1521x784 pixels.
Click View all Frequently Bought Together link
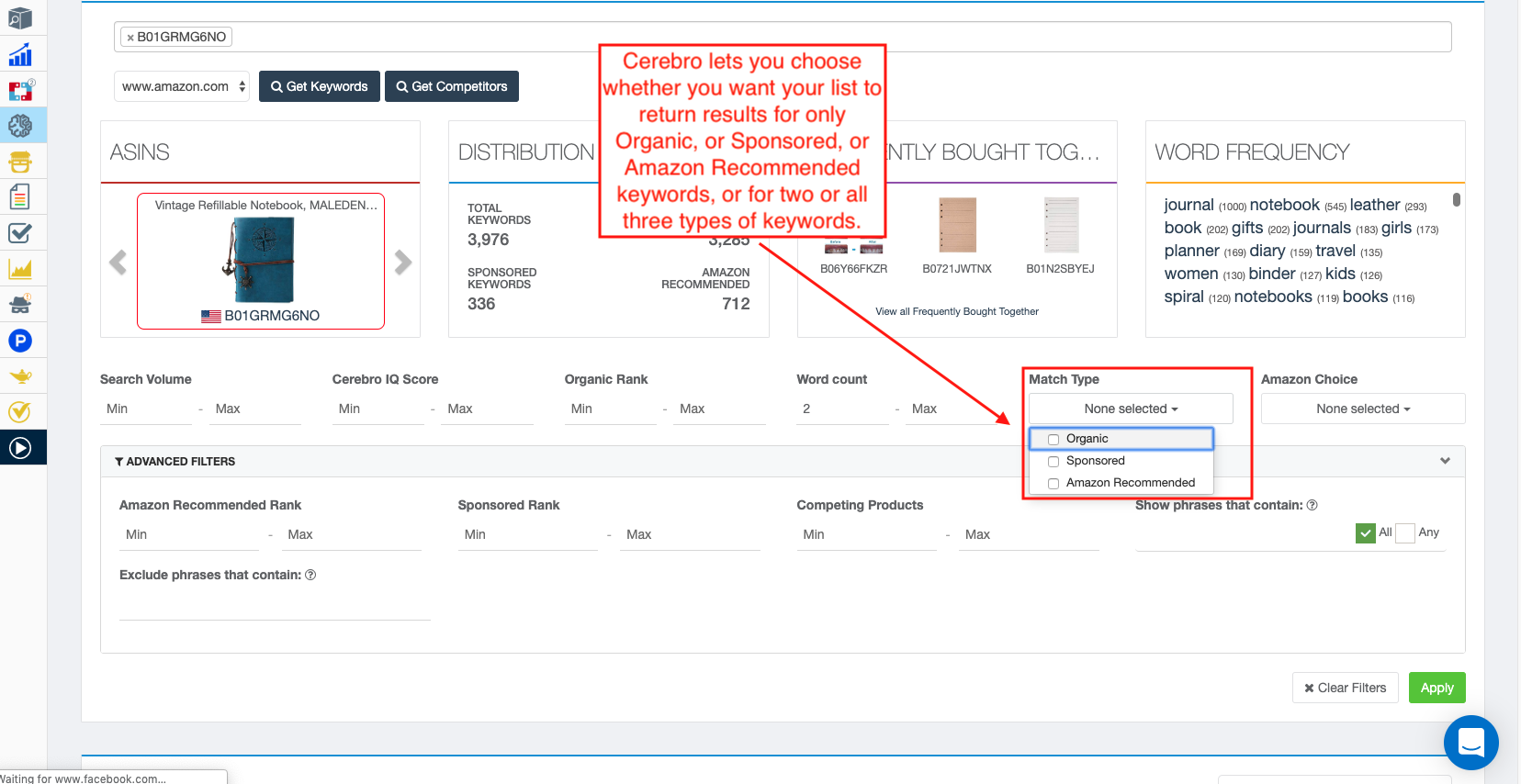[956, 311]
